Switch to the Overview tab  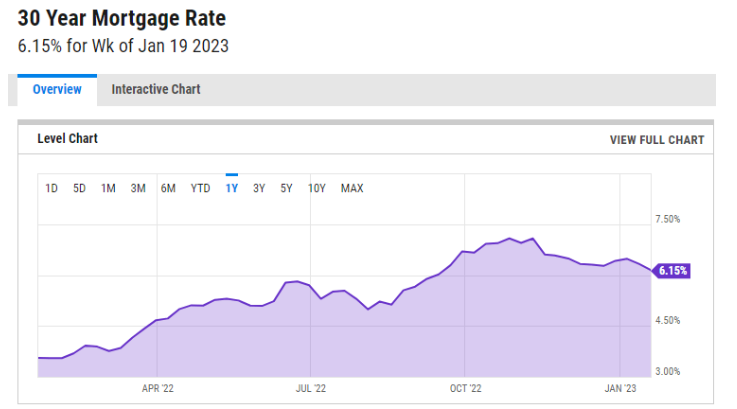[x=57, y=89]
